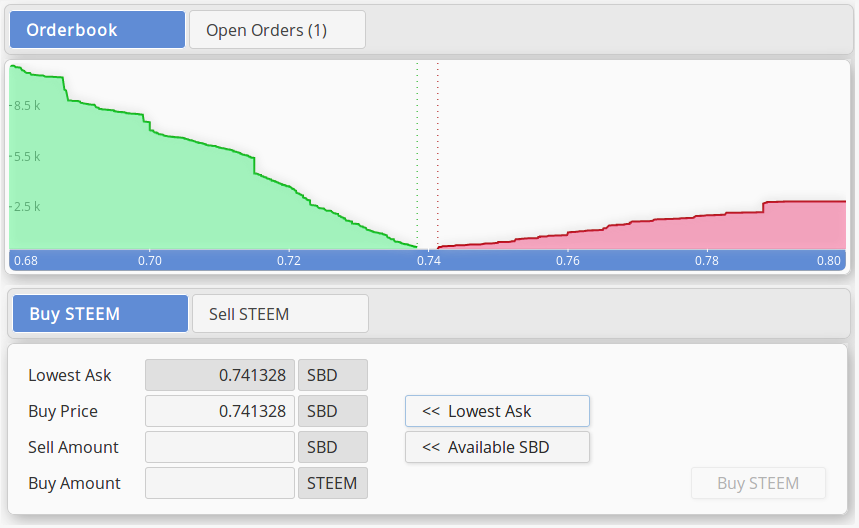Click the Buy Price row label

pyautogui.click(x=63, y=411)
